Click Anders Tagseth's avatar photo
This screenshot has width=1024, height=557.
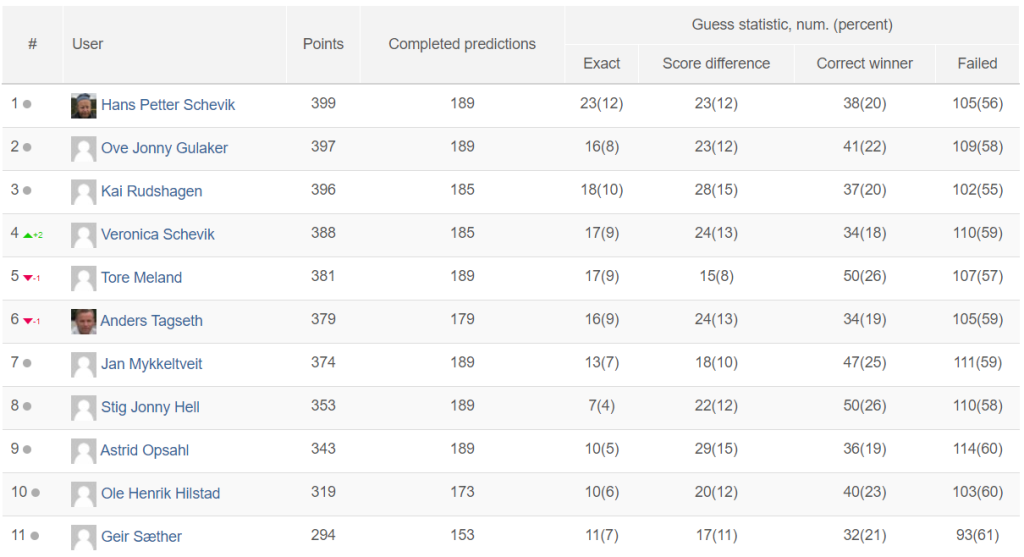pos(84,321)
